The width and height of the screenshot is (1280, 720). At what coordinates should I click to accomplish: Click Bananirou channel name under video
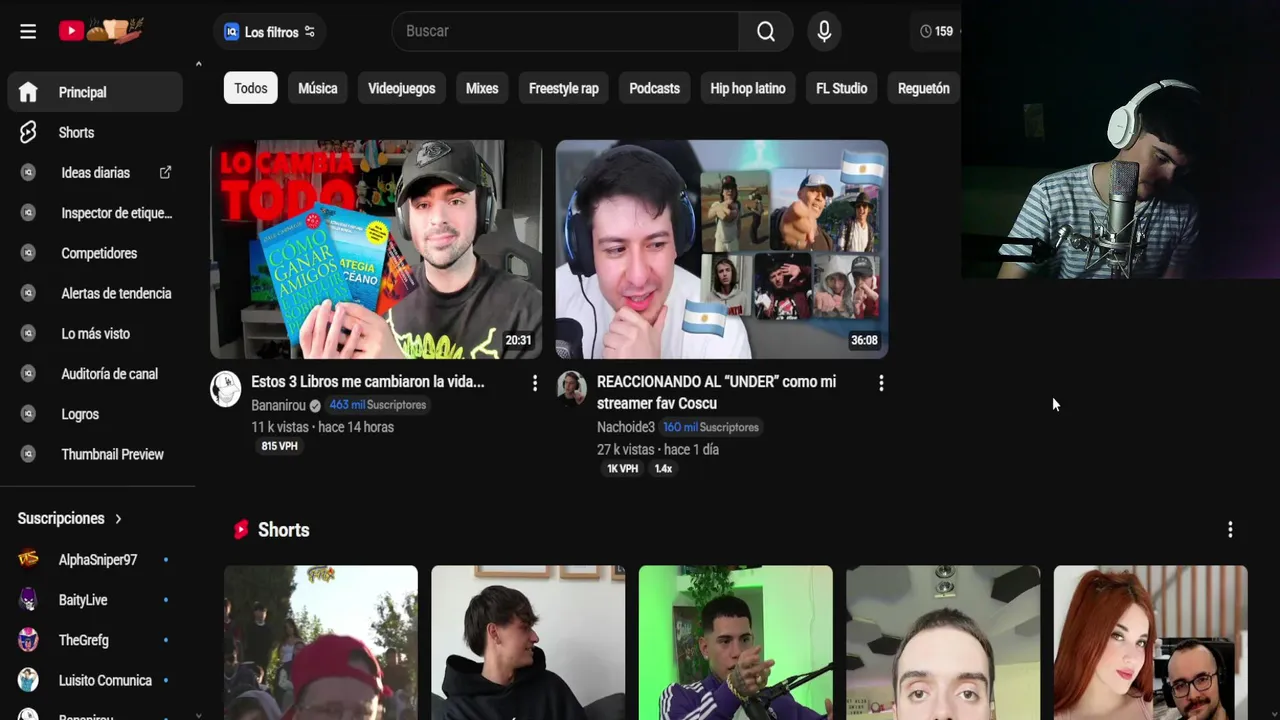pyautogui.click(x=278, y=405)
